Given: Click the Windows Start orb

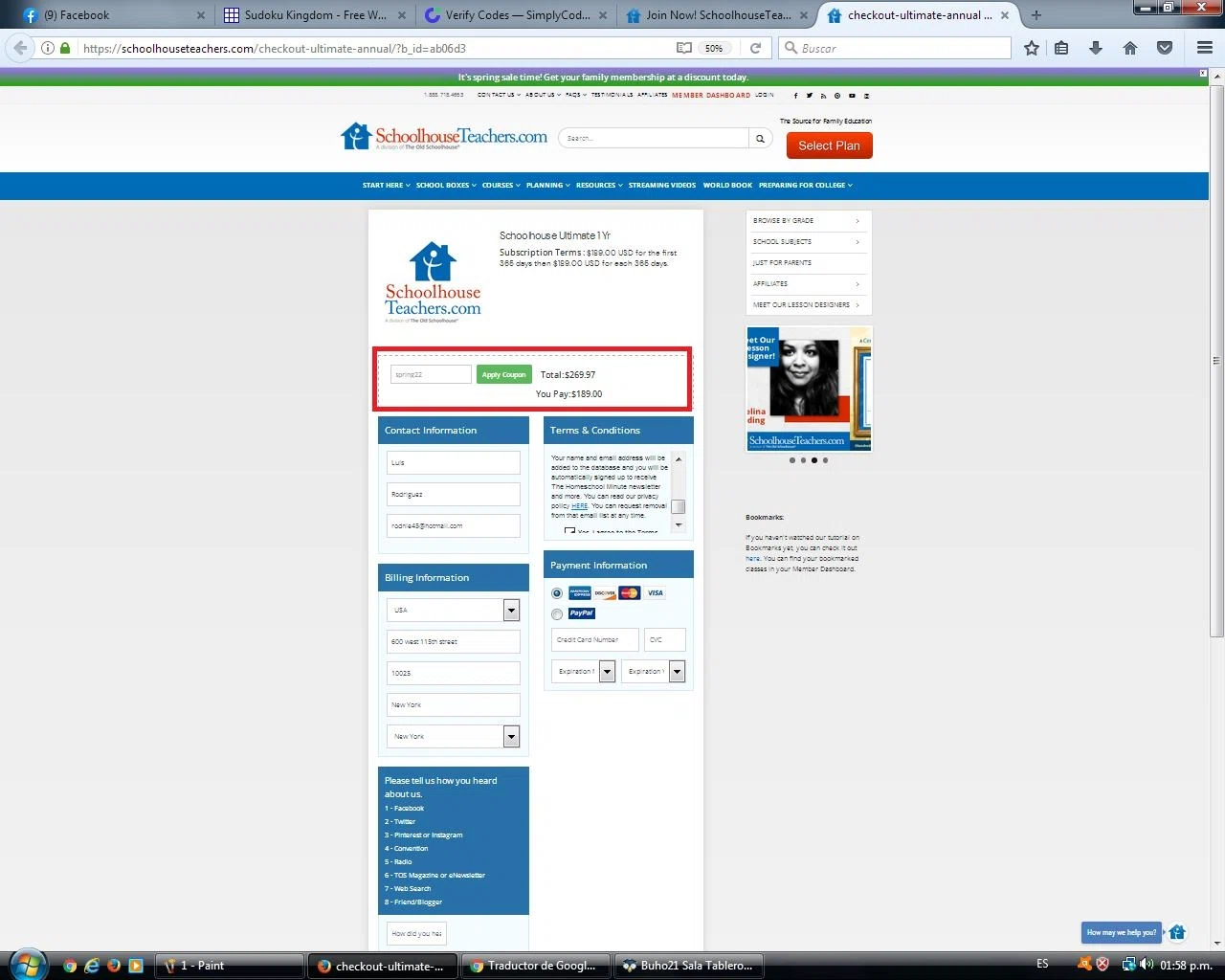Looking at the screenshot, I should point(27,964).
